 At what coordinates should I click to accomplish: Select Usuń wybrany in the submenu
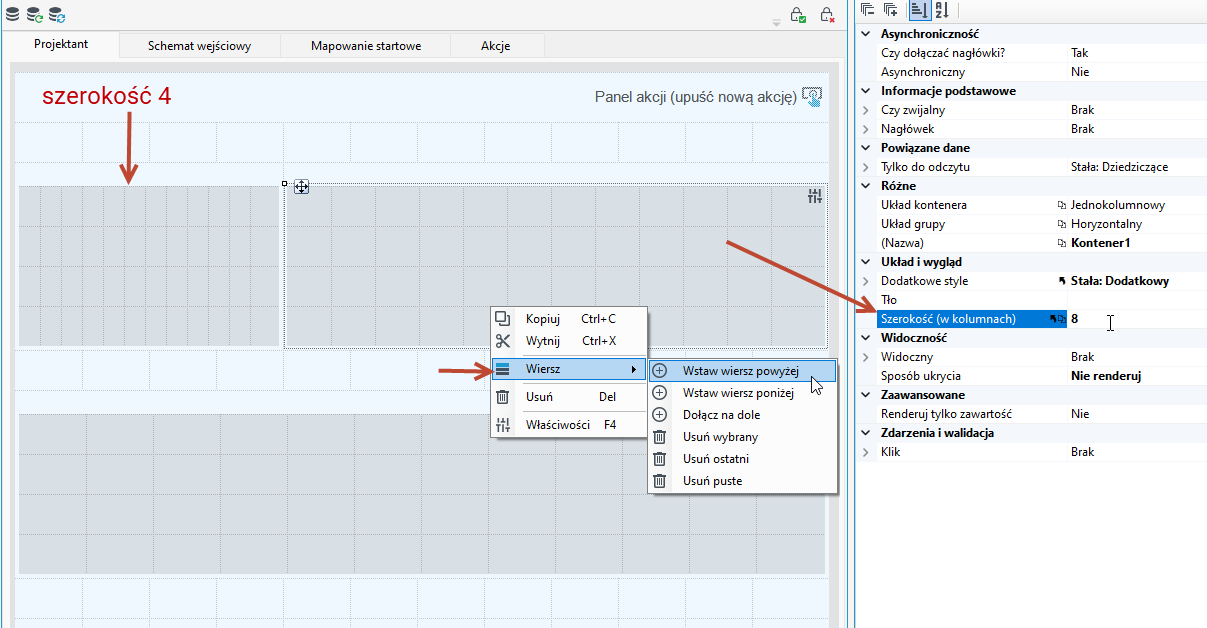(742, 437)
